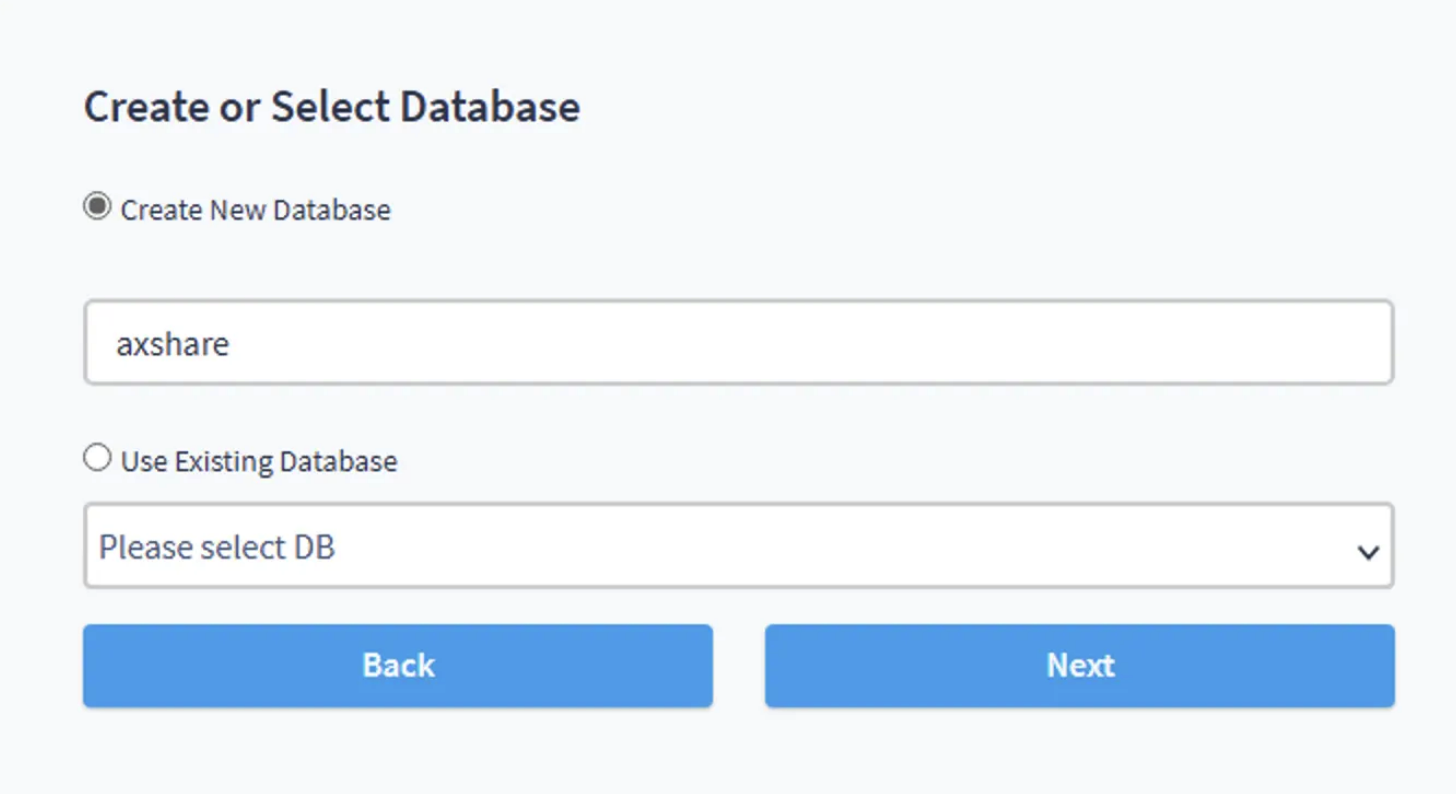Select the Create New Database radio button

click(x=97, y=208)
